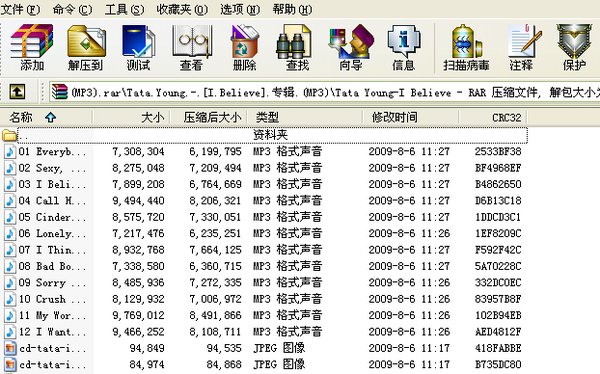The height and width of the screenshot is (374, 600).
Task: Click CRC32 value 418FABBE
Action: pos(498,348)
